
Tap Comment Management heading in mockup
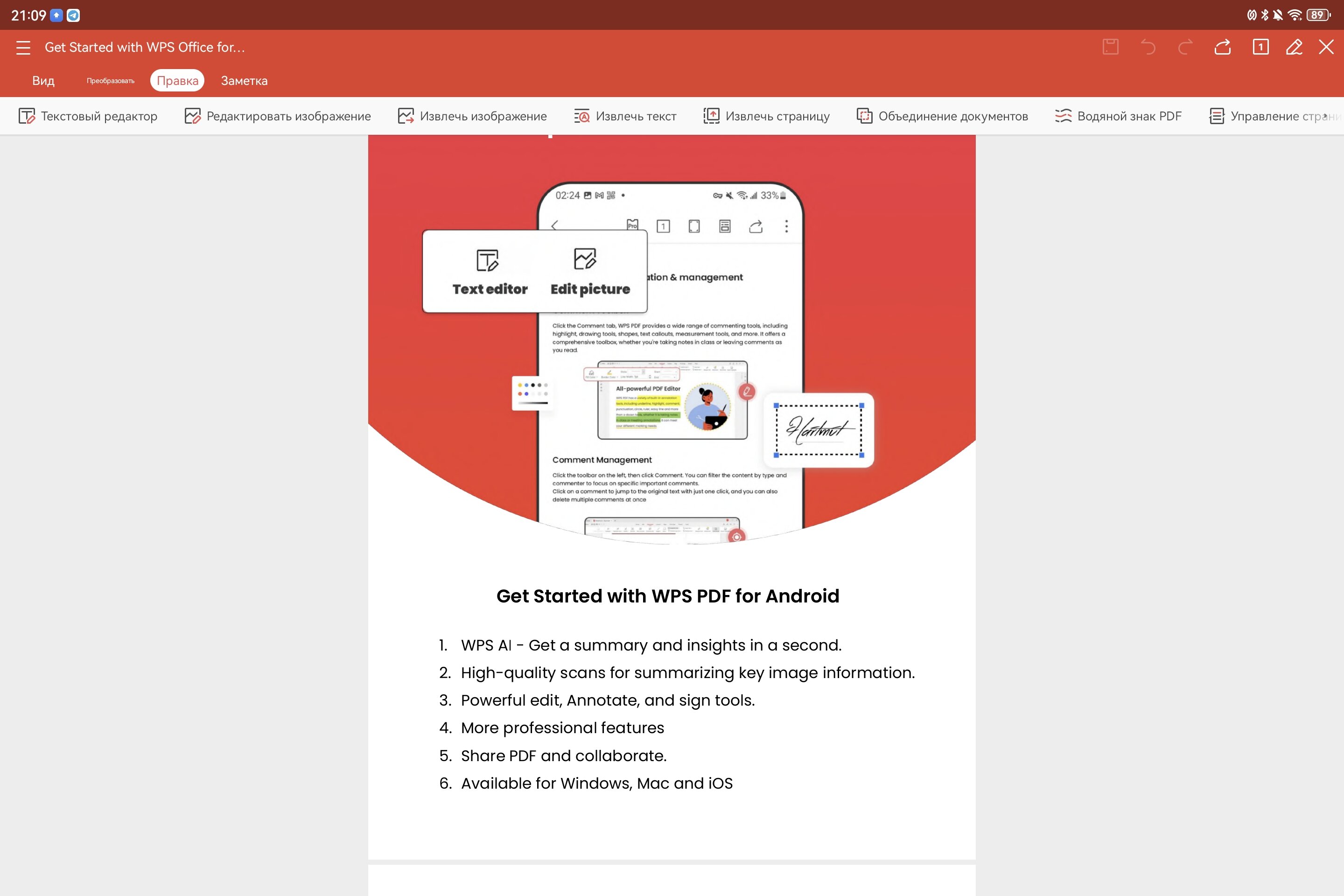(602, 460)
